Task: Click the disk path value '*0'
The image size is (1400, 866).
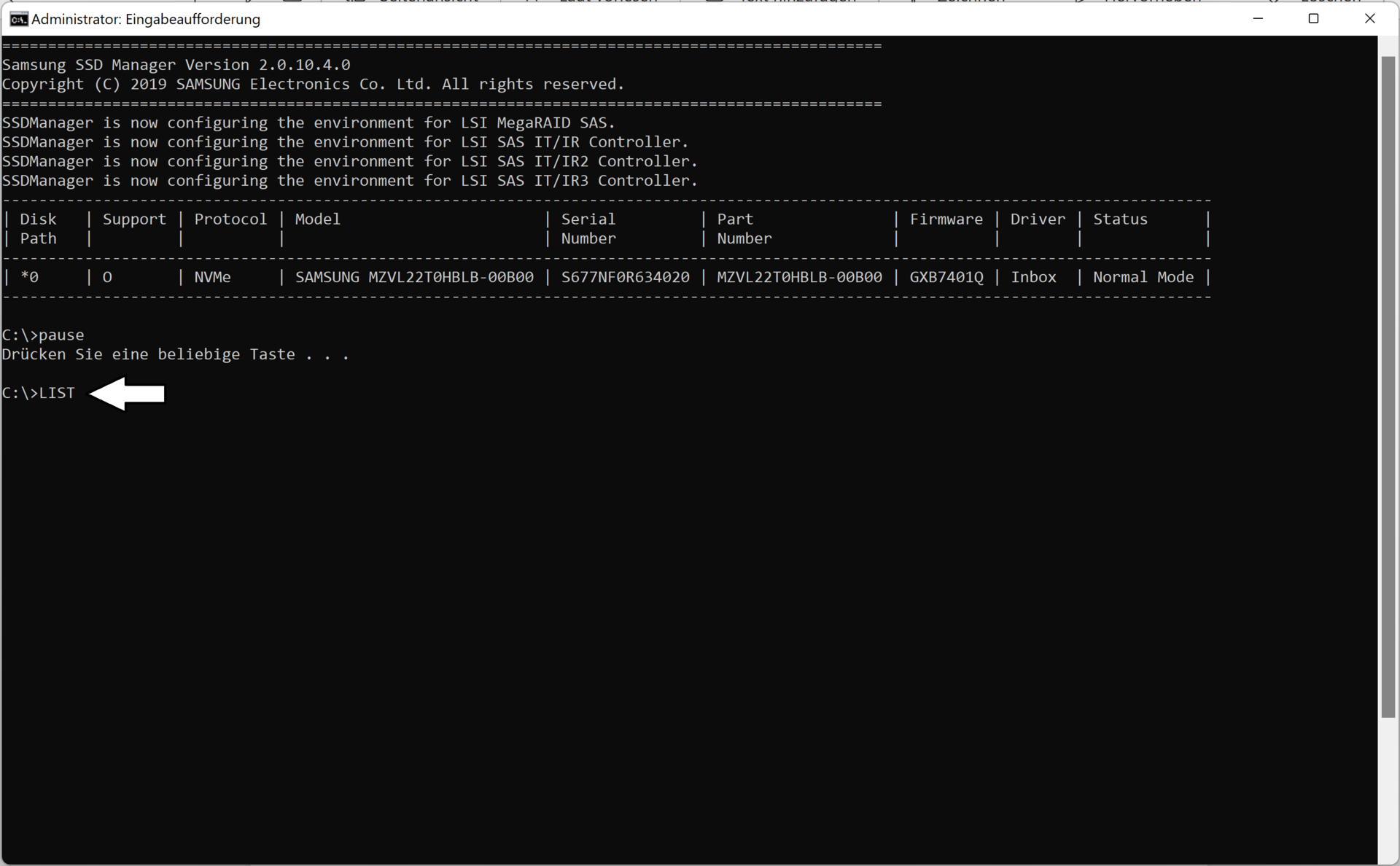Action: pos(29,277)
